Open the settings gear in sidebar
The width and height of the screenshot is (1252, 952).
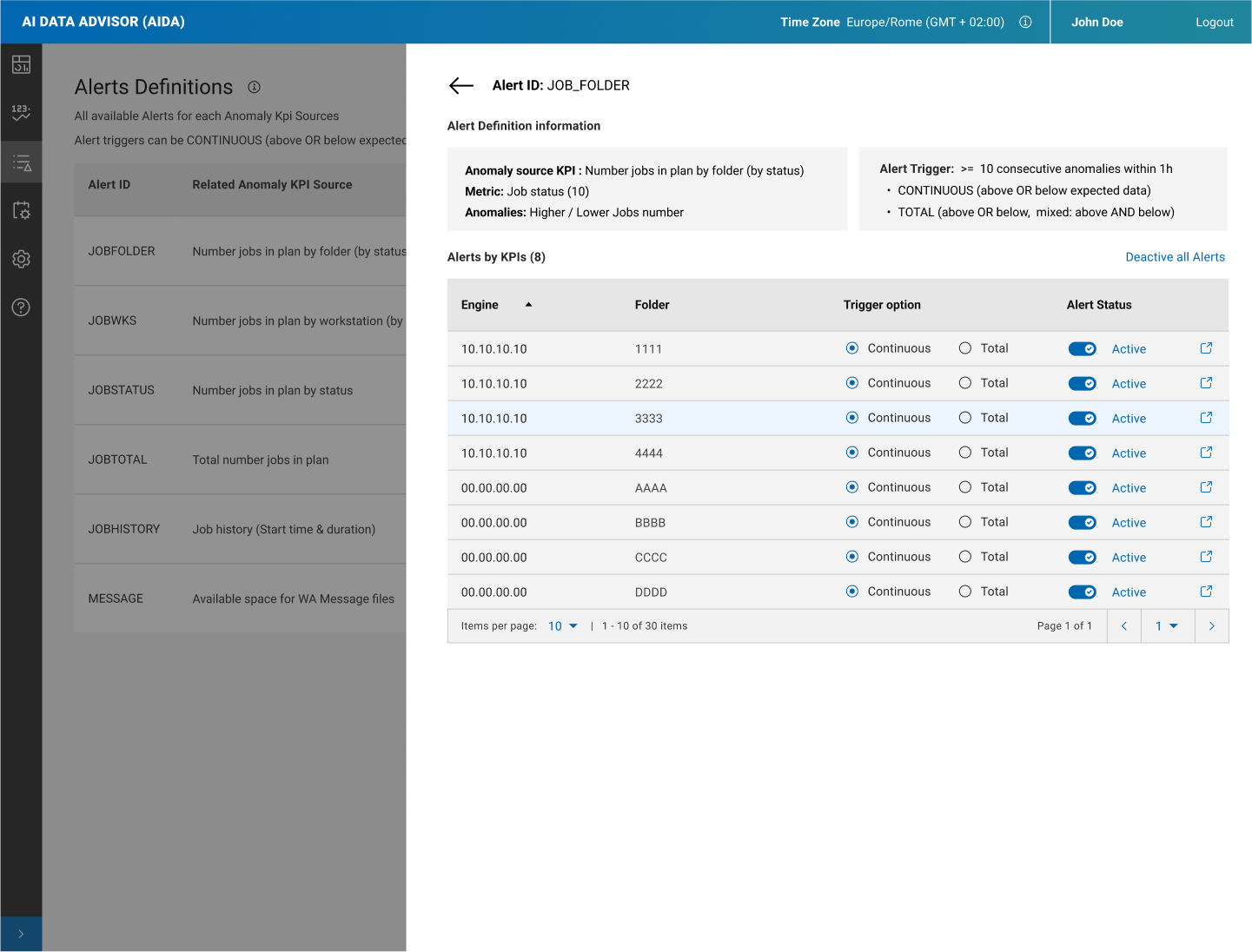(x=21, y=259)
